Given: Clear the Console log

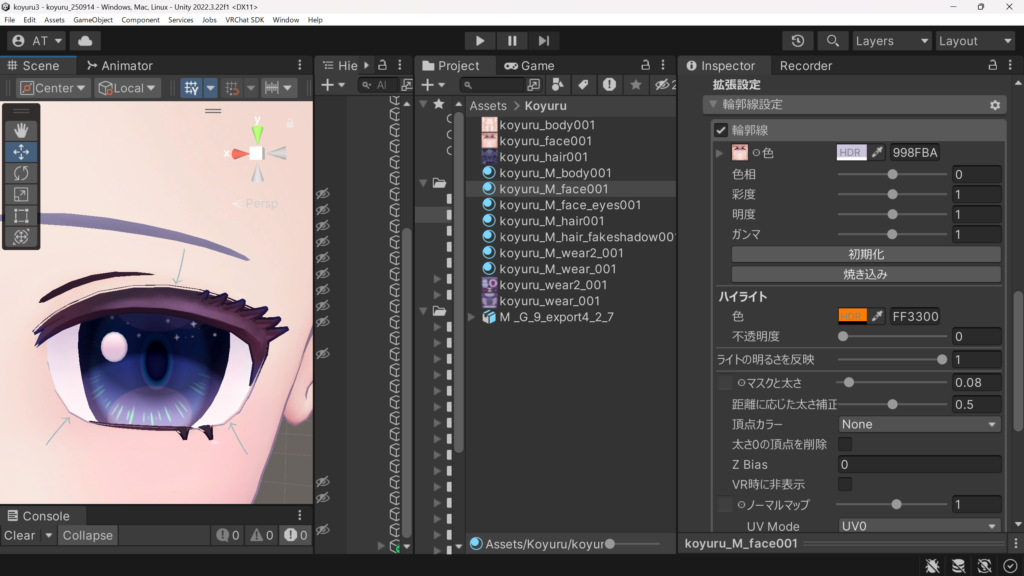Looking at the screenshot, I should [20, 536].
